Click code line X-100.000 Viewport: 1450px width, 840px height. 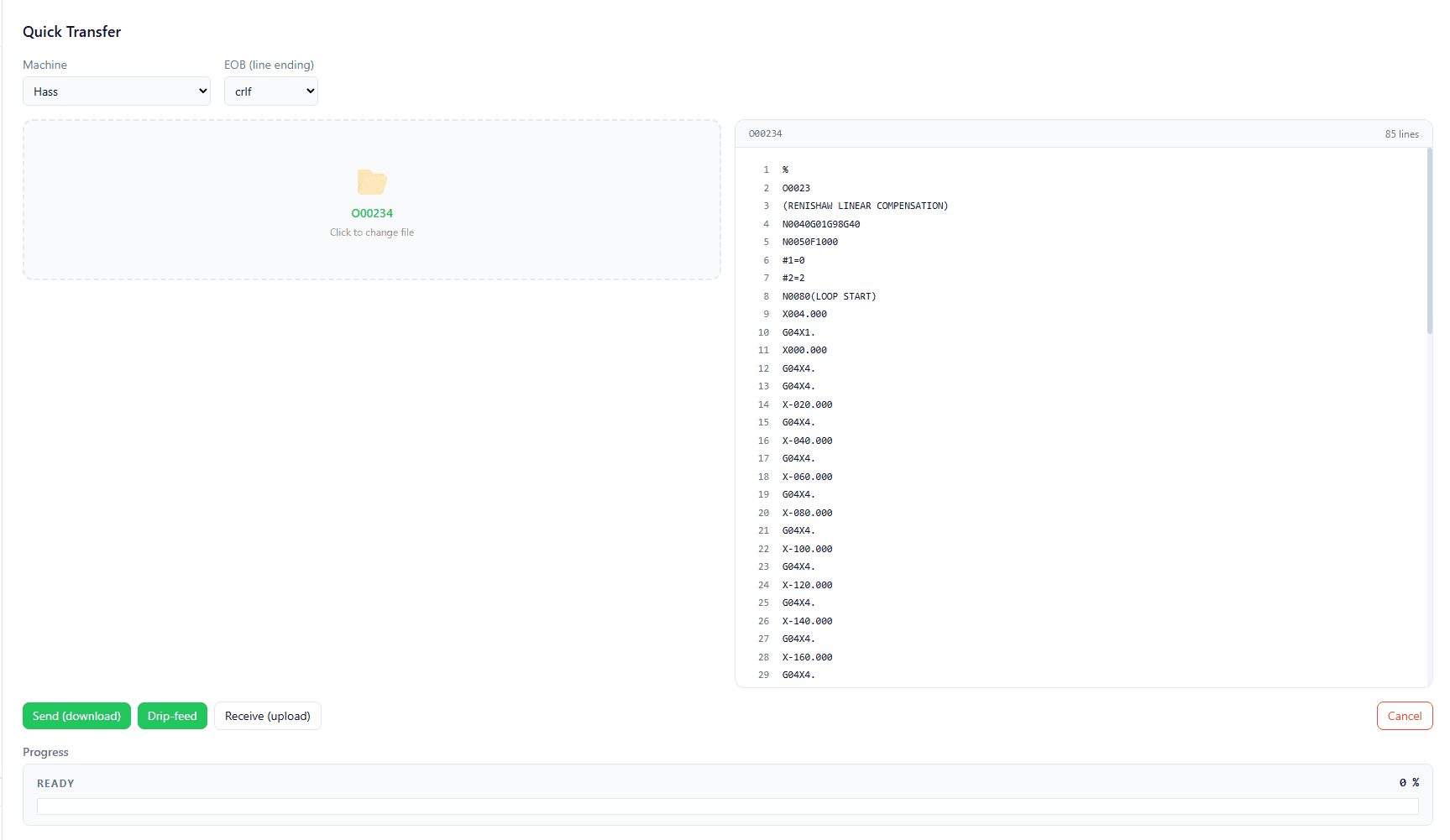click(807, 549)
